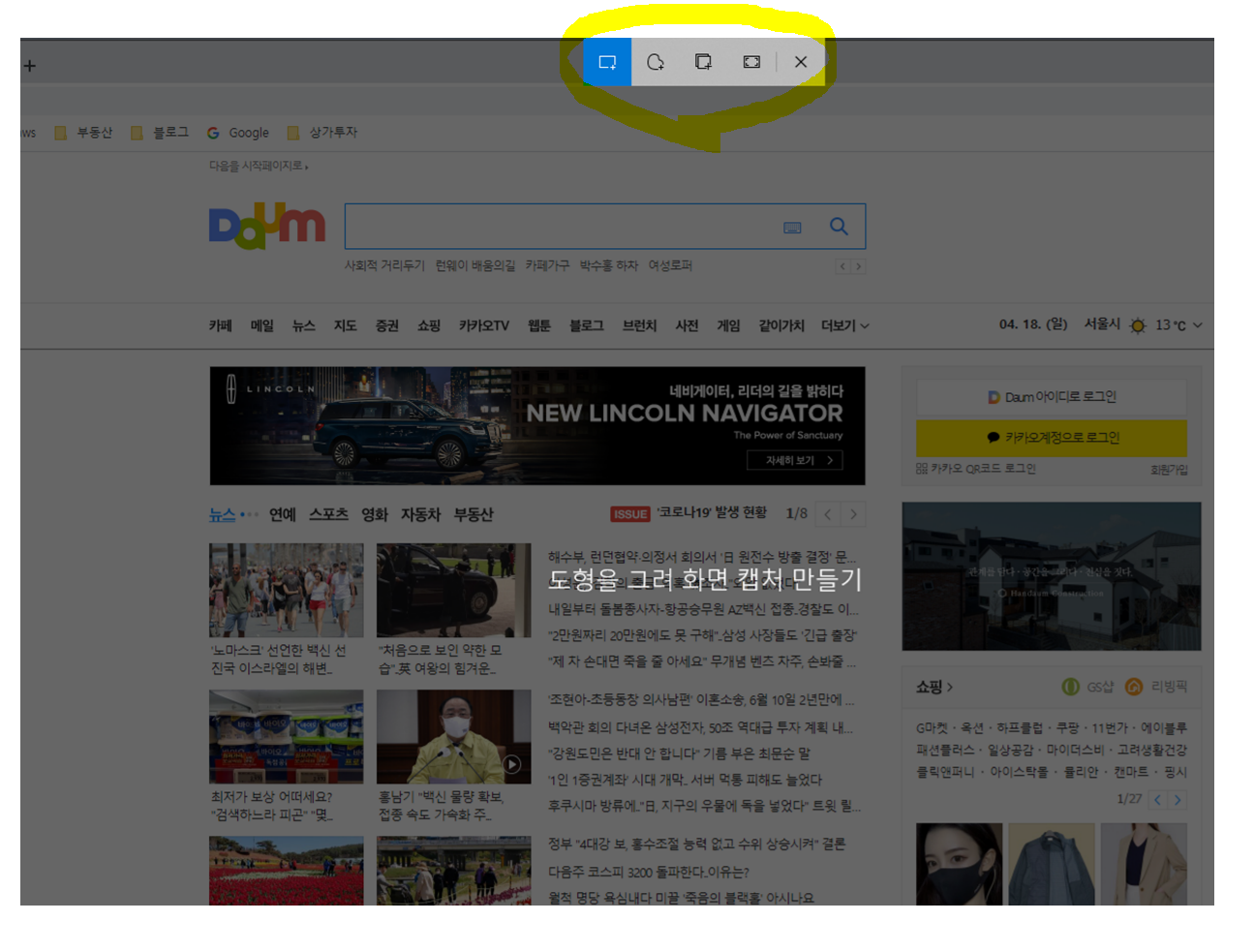The width and height of the screenshot is (1254, 952).
Task: Open the 게임 menu item
Action: [x=729, y=325]
